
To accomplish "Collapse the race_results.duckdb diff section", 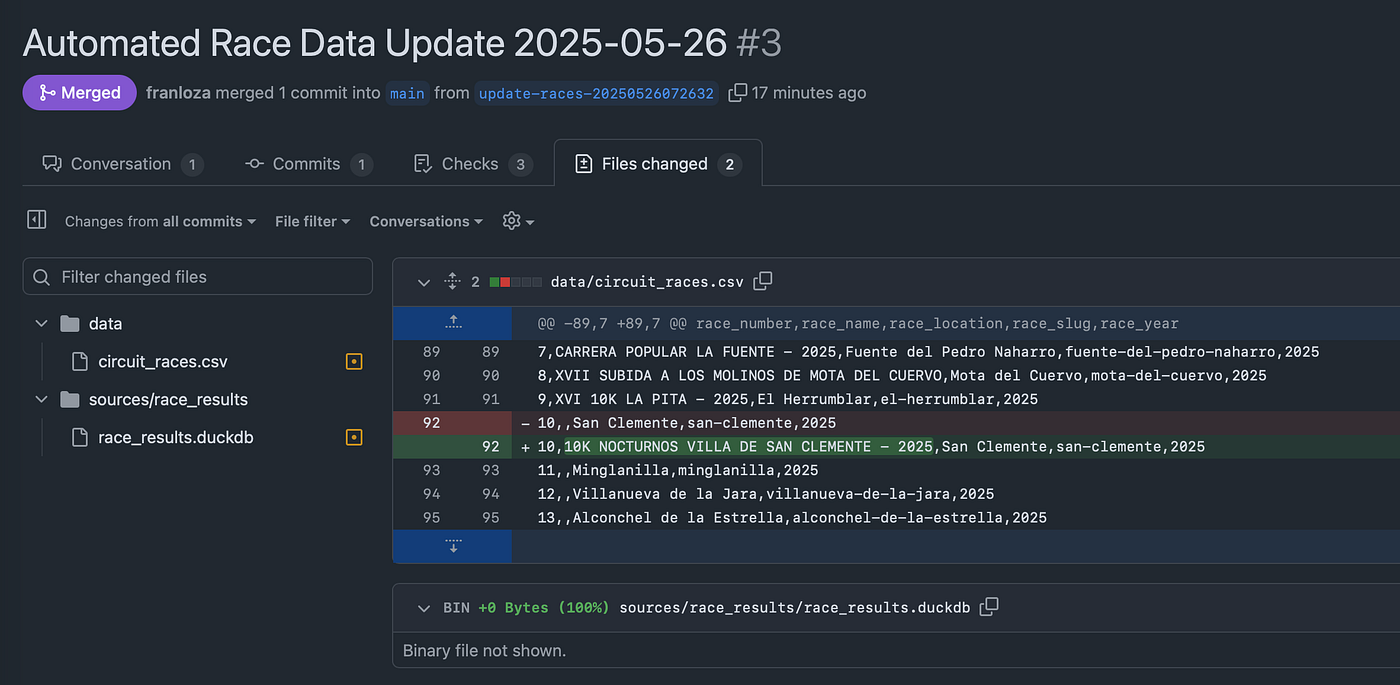I will coord(424,607).
